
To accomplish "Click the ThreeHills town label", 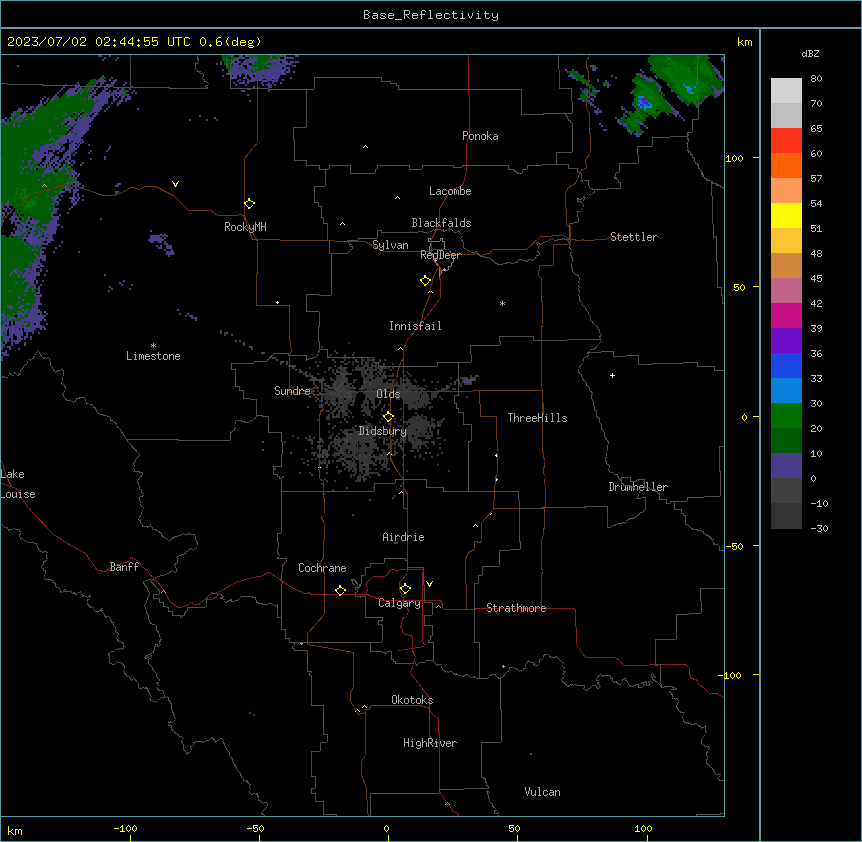I will [x=537, y=418].
